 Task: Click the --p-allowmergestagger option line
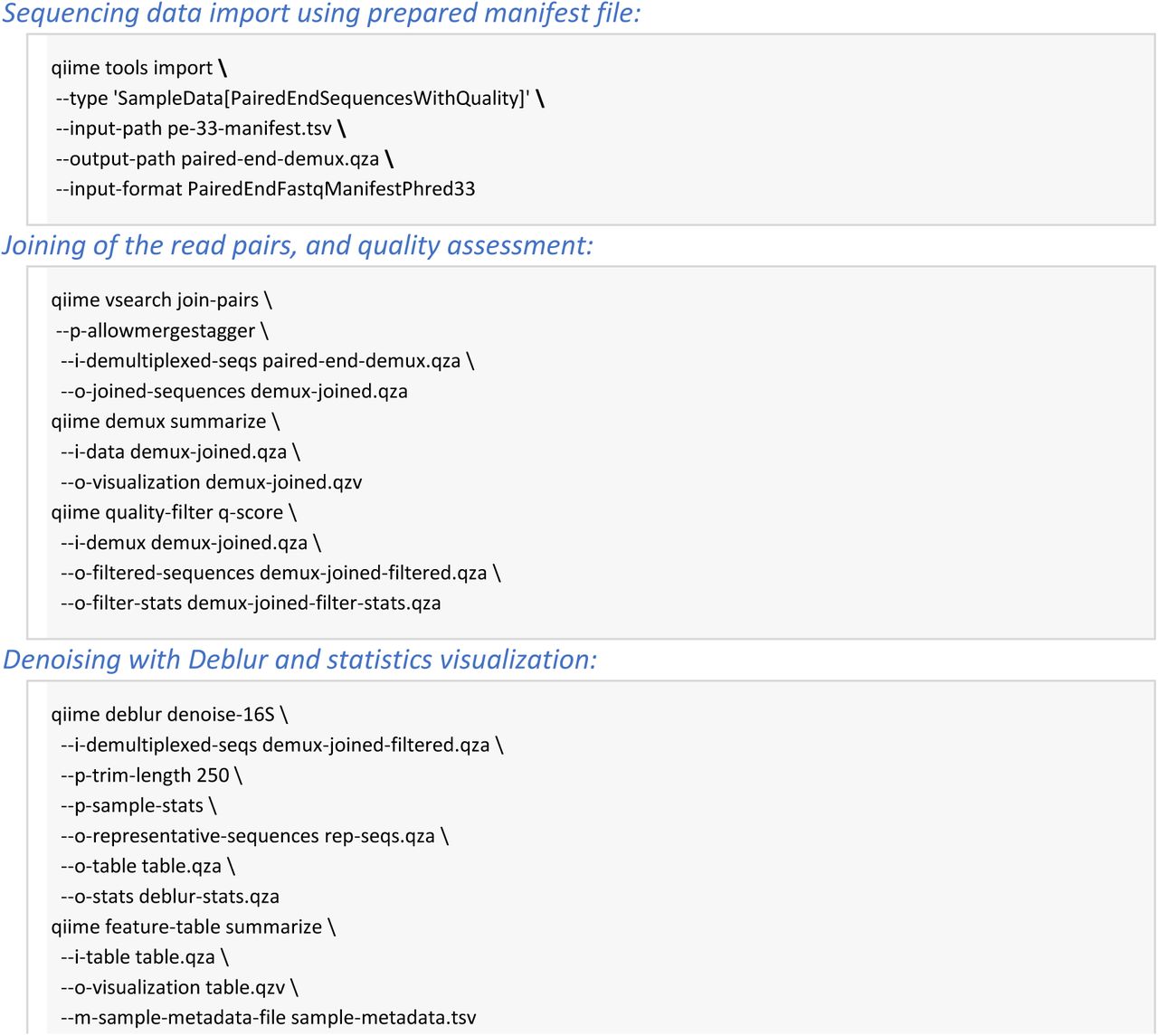pos(162,331)
